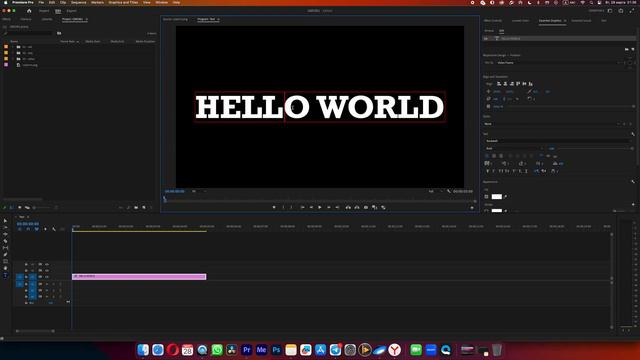
Task: Left align text in the Text section
Action: tap(487, 156)
